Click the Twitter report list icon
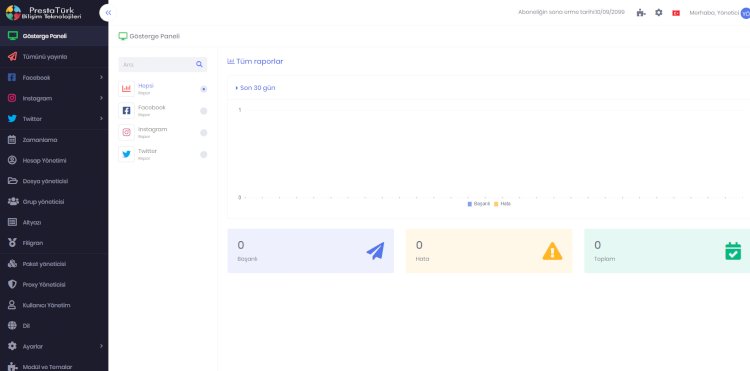 (x=126, y=154)
